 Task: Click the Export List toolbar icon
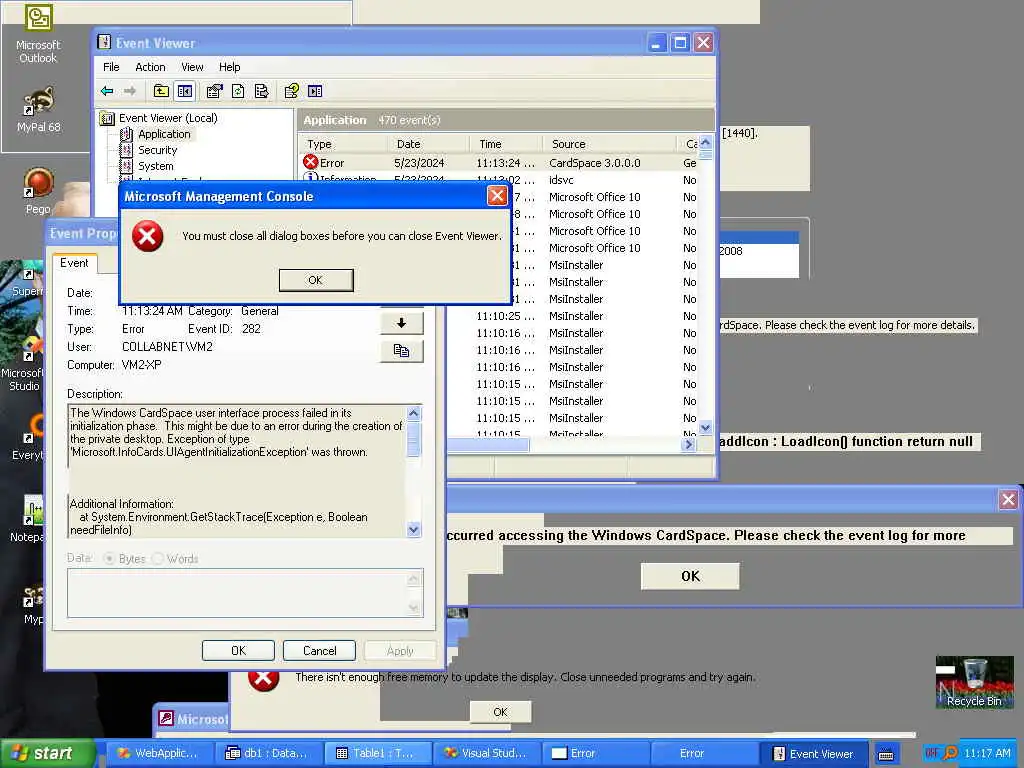coord(261,91)
